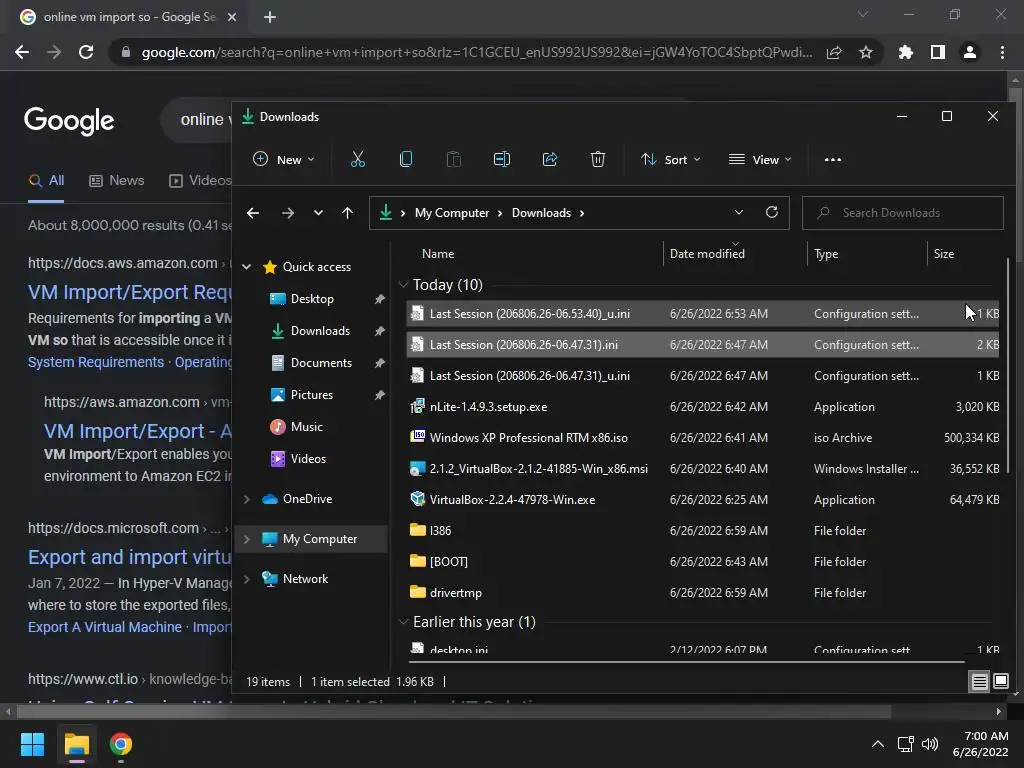Switch to News tab in Google results
Viewport: 1024px width, 768px height.
(x=117, y=180)
